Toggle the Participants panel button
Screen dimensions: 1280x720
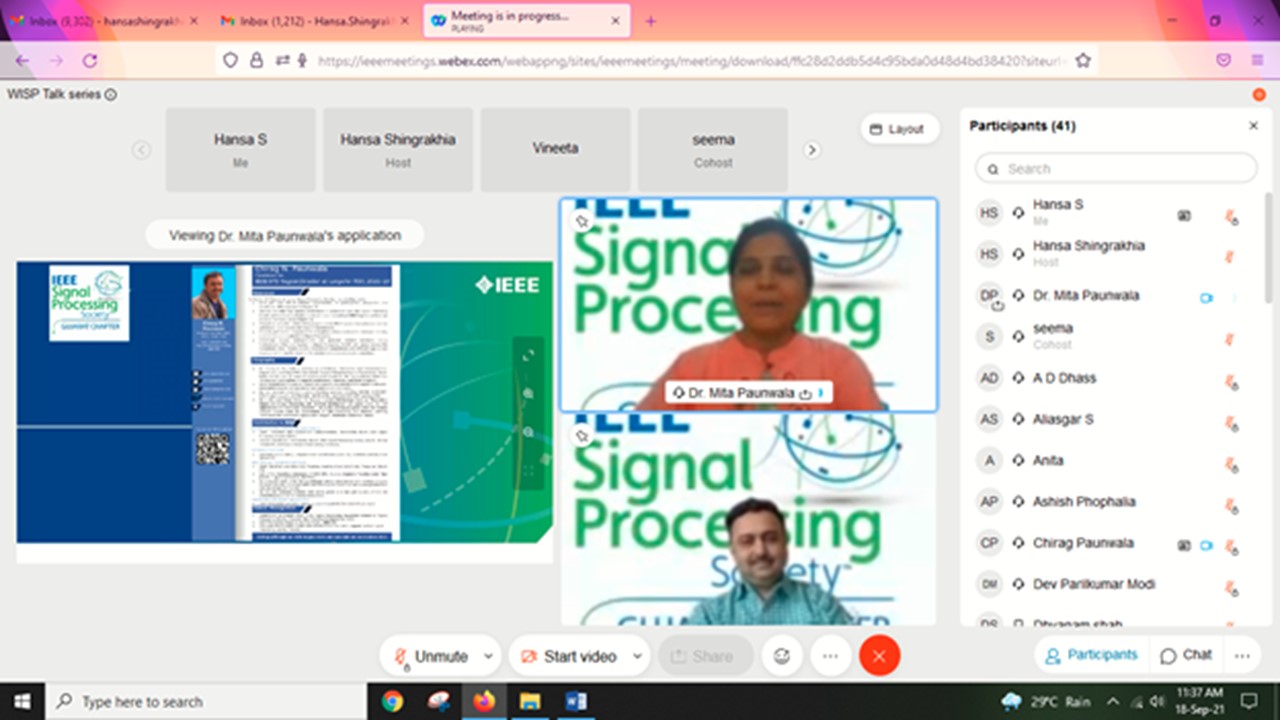tap(1091, 655)
